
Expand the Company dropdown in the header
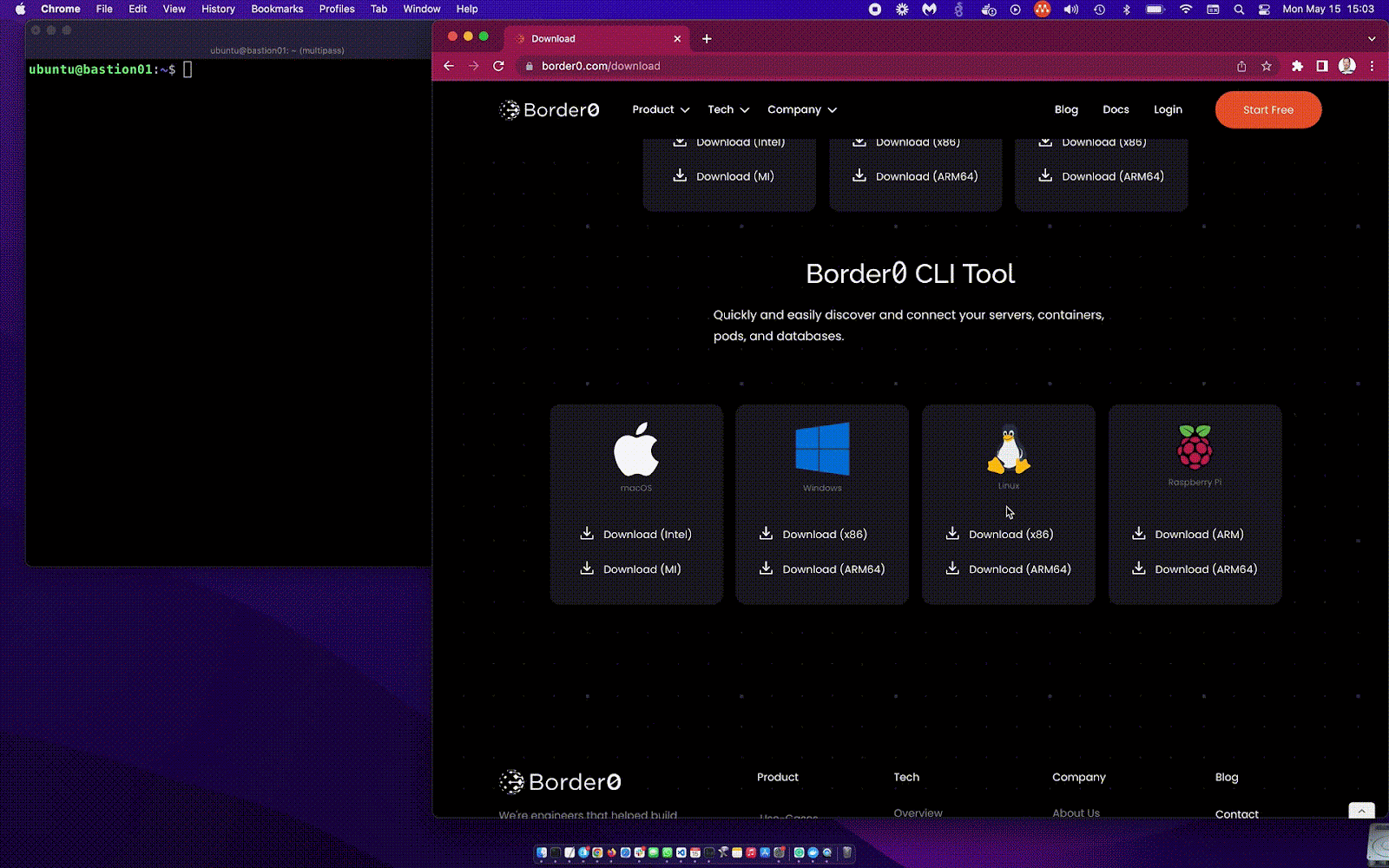point(802,109)
